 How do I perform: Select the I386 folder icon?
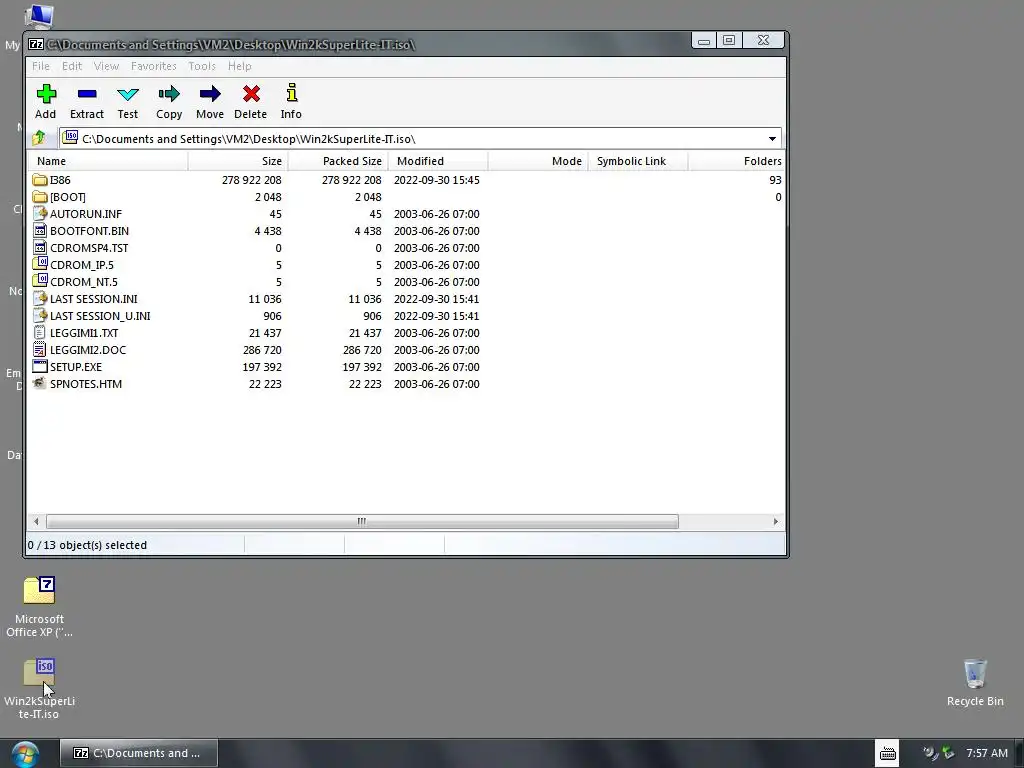pyautogui.click(x=40, y=180)
